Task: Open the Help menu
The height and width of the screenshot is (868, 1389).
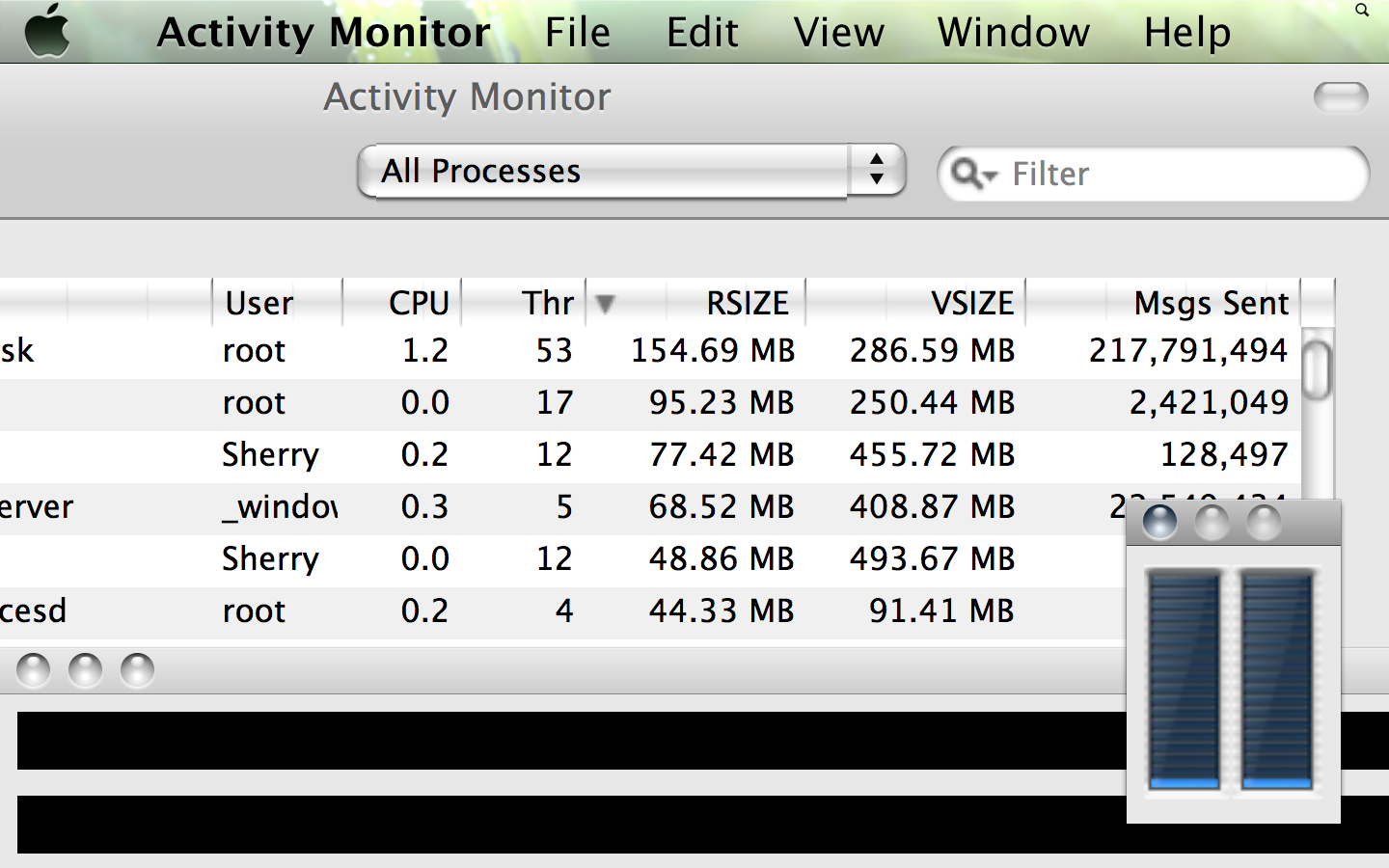Action: pyautogui.click(x=1186, y=32)
